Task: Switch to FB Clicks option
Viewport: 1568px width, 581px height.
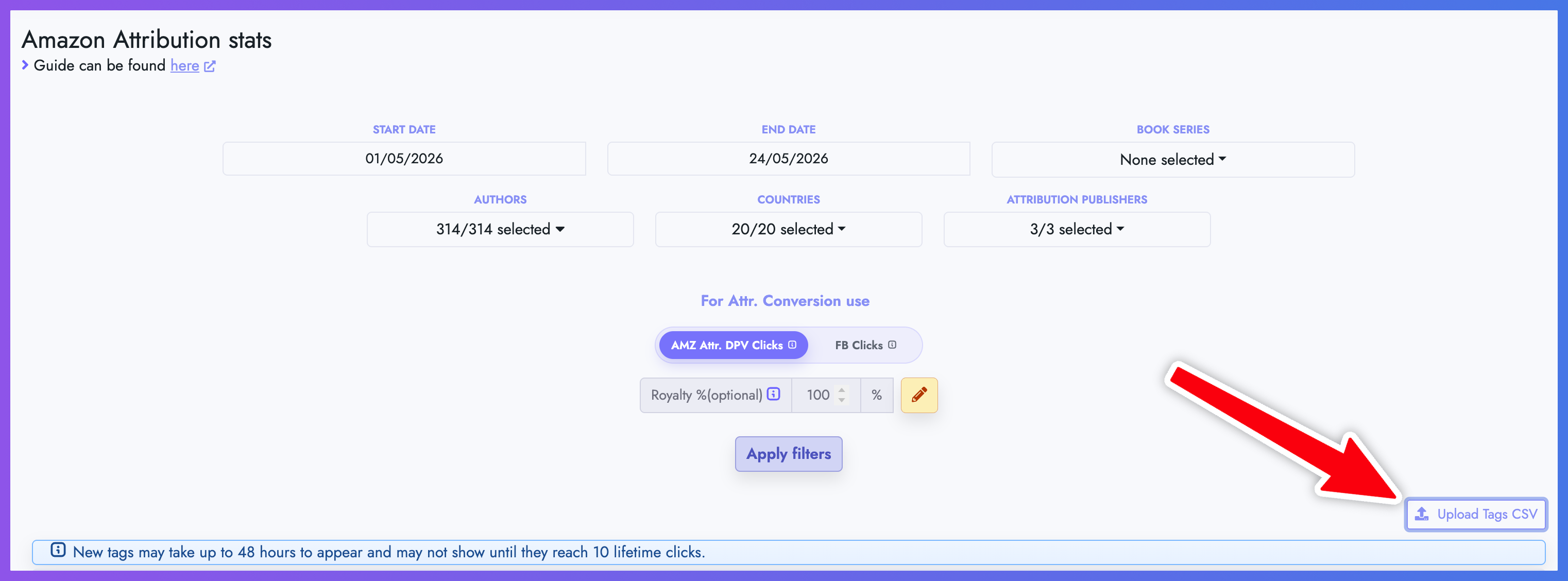Action: [865, 345]
